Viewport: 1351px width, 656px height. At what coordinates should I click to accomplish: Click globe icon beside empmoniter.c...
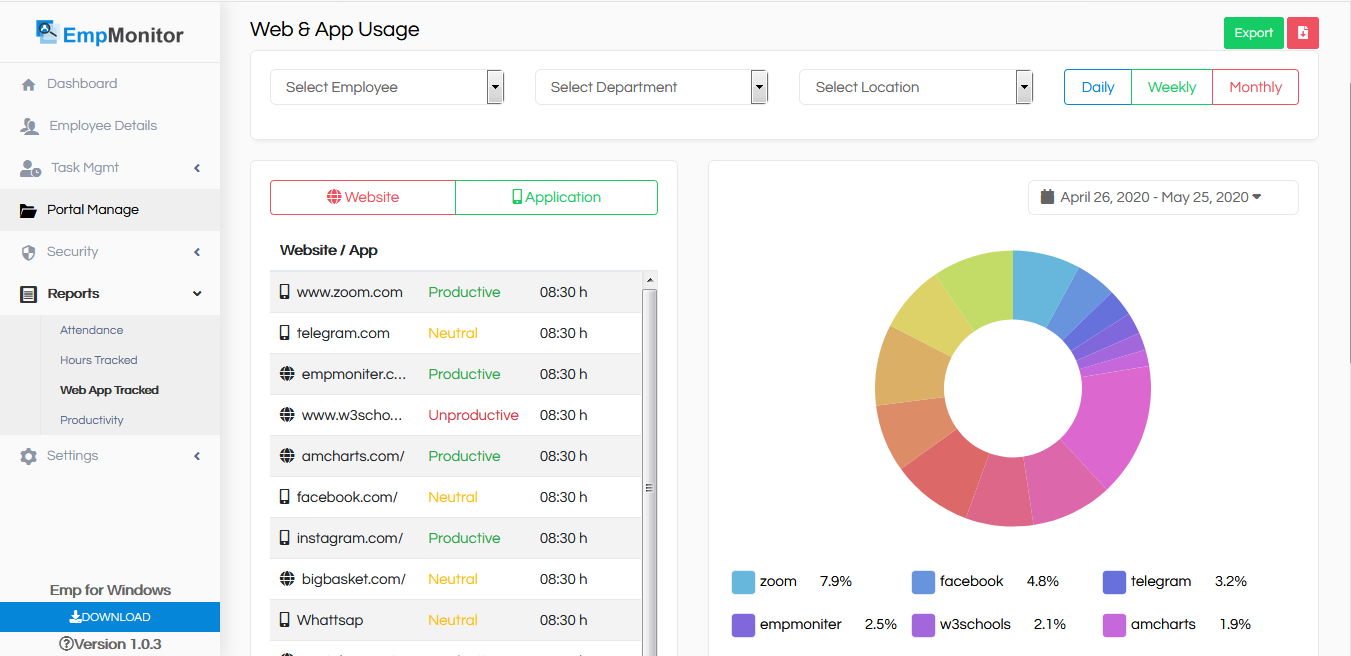tap(287, 374)
